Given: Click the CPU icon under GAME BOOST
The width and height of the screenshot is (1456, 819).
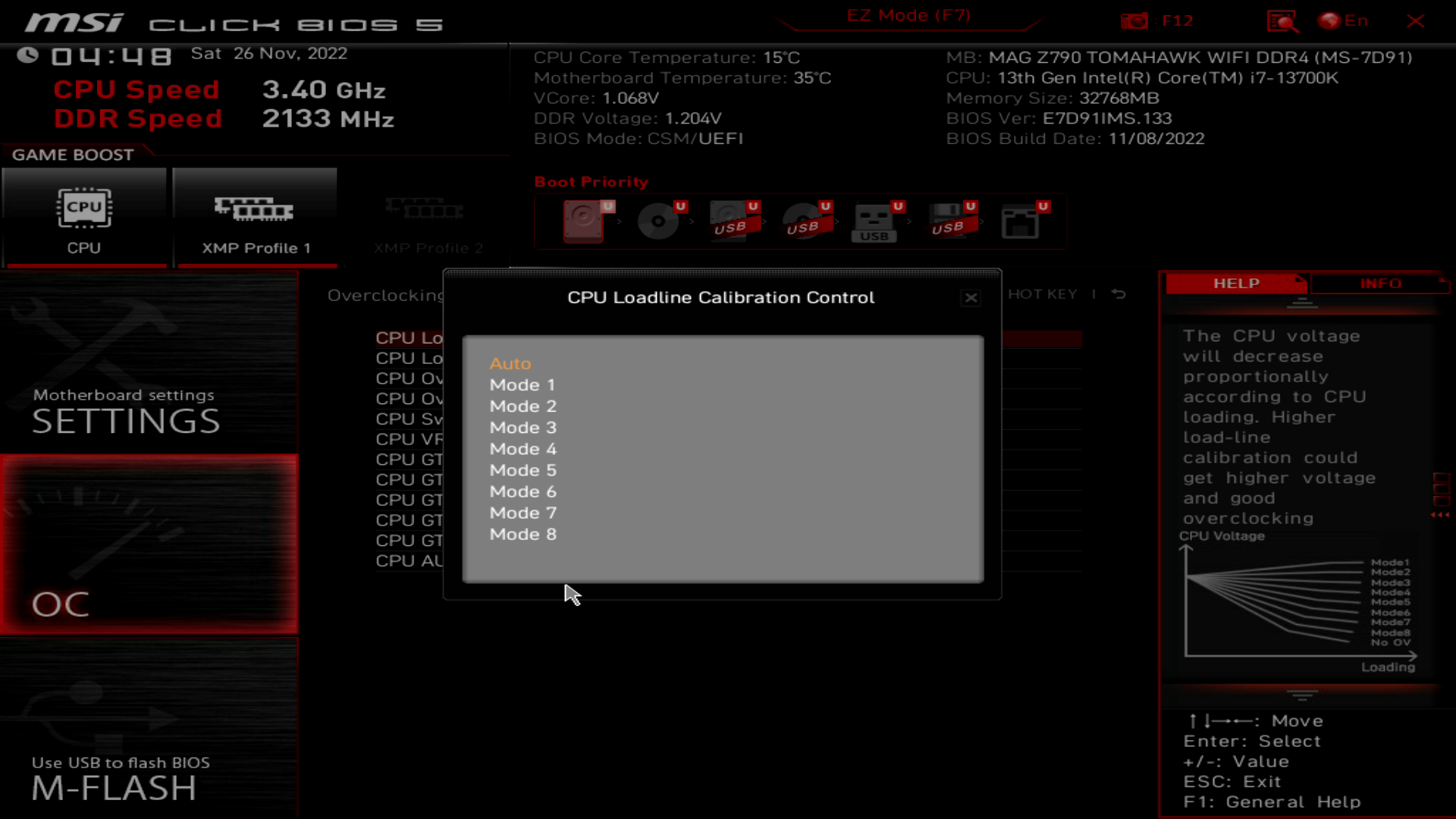Looking at the screenshot, I should pos(84,207).
